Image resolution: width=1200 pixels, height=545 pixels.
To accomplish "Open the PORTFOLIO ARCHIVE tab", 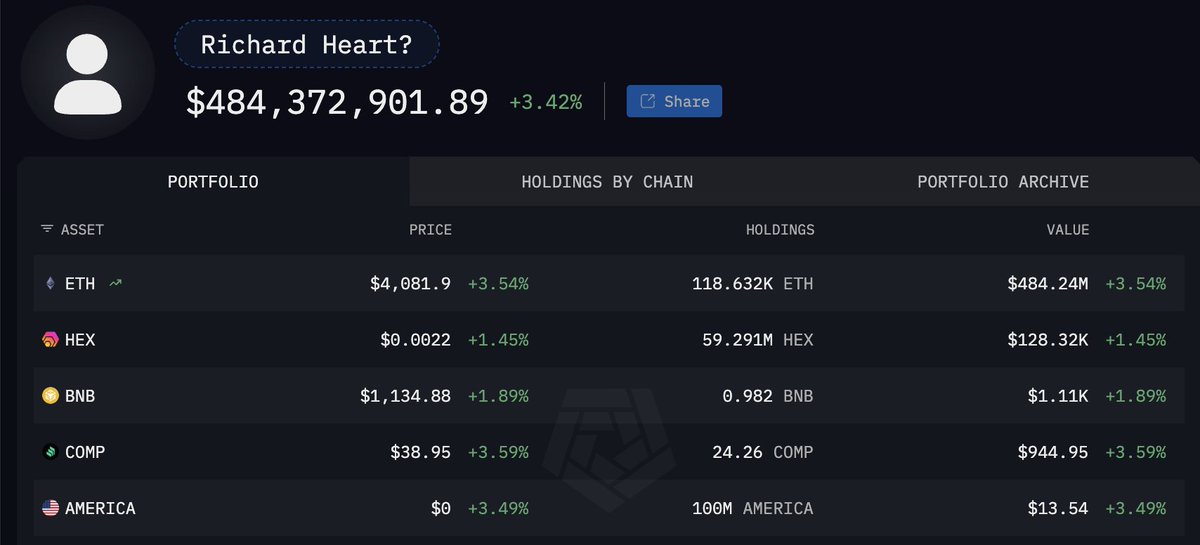I will click(1003, 182).
